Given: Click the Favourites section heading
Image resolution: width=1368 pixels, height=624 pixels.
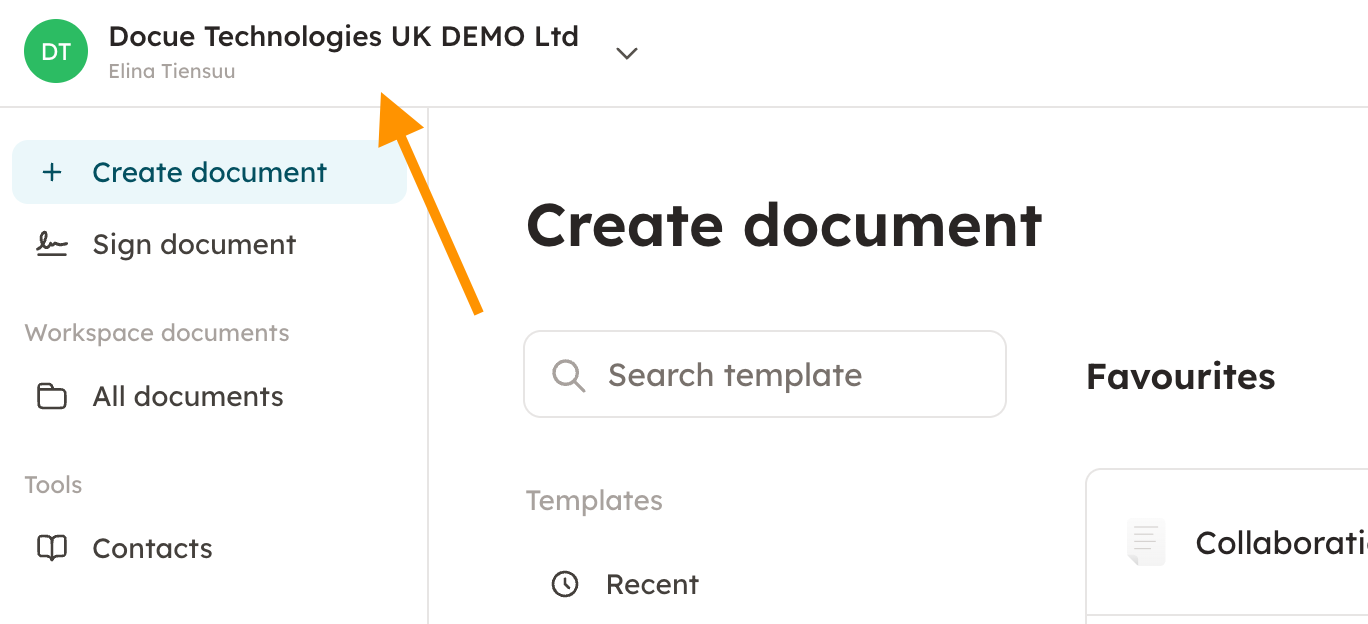Looking at the screenshot, I should coord(1180,377).
